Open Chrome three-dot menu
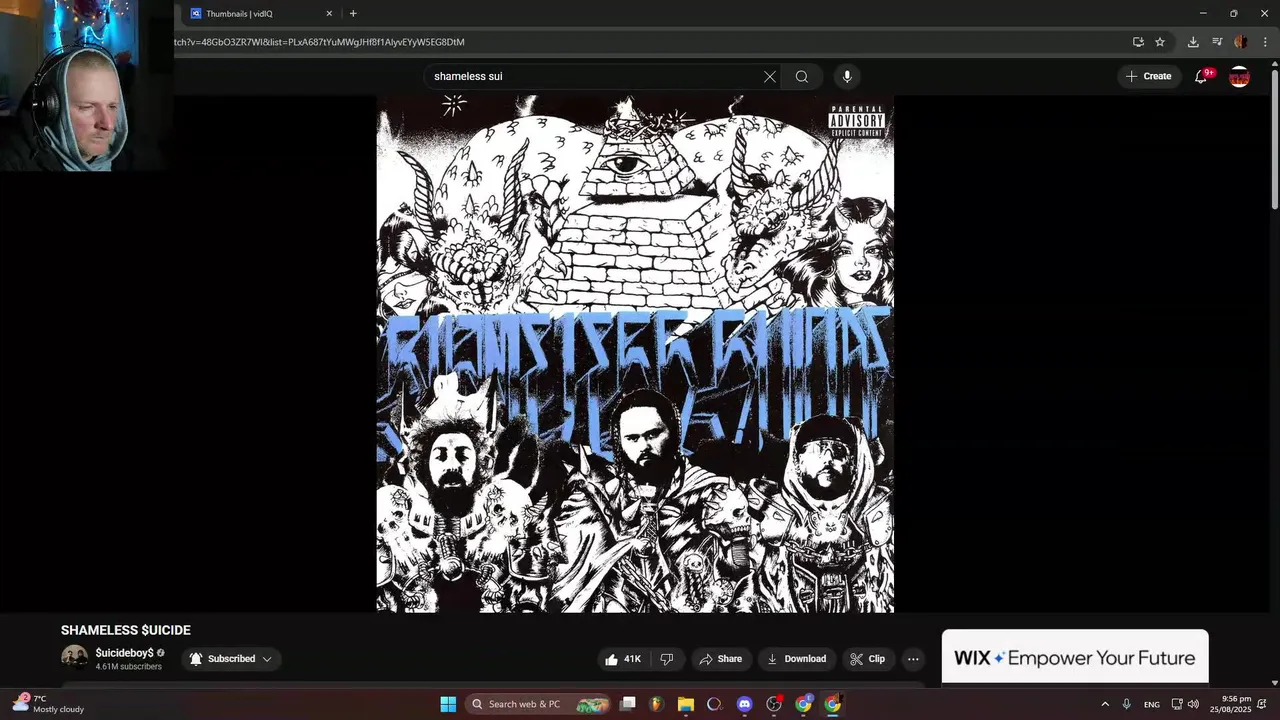The height and width of the screenshot is (720, 1280). pyautogui.click(x=1265, y=42)
